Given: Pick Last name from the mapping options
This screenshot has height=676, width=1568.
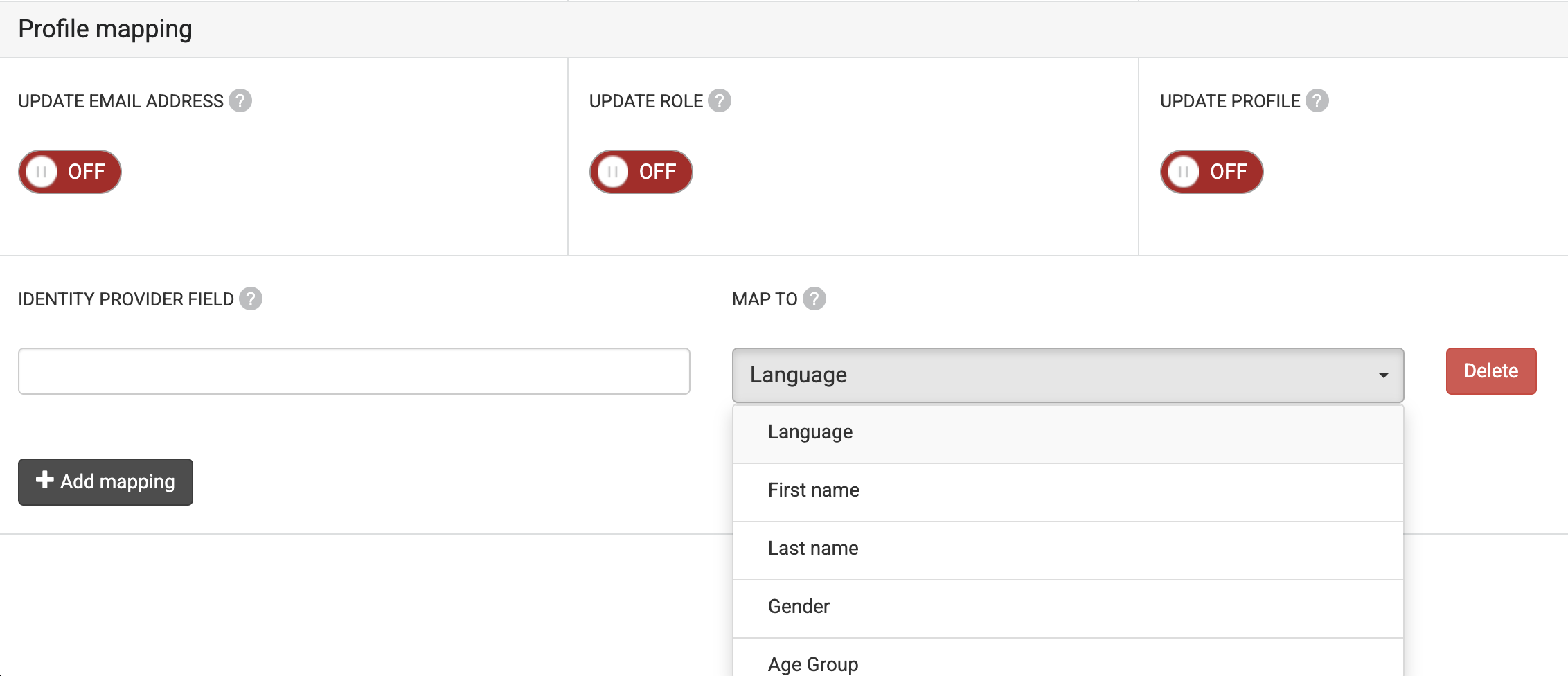Looking at the screenshot, I should point(813,549).
